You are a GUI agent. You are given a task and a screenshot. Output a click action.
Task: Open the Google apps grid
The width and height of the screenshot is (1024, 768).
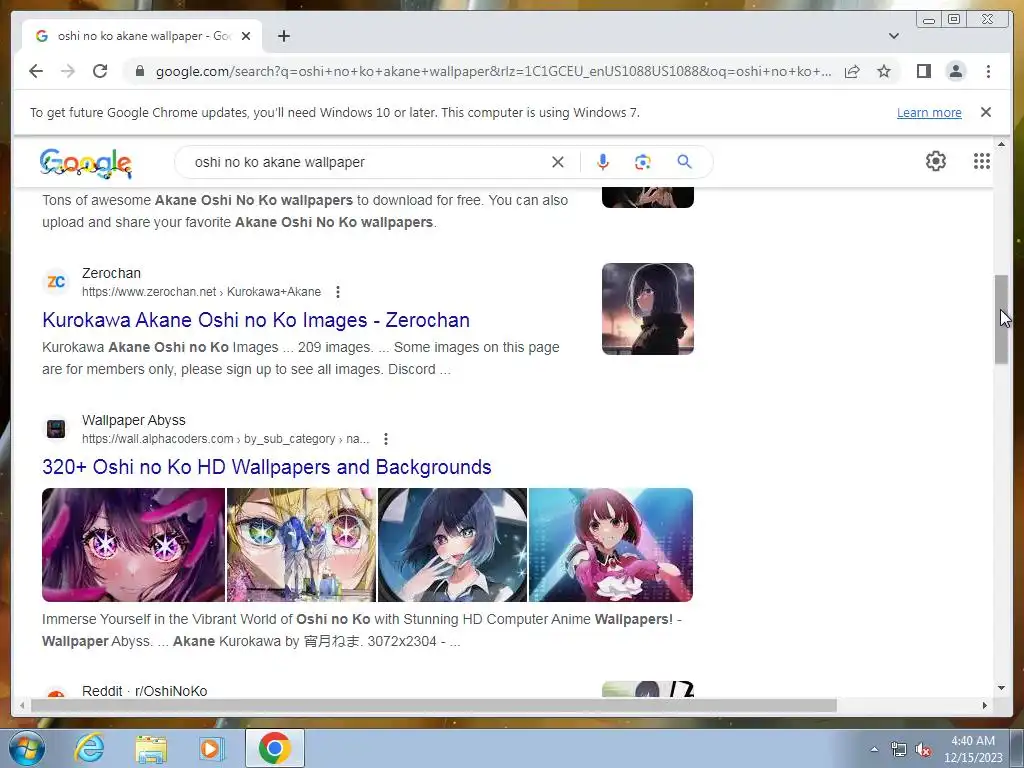pyautogui.click(x=982, y=161)
